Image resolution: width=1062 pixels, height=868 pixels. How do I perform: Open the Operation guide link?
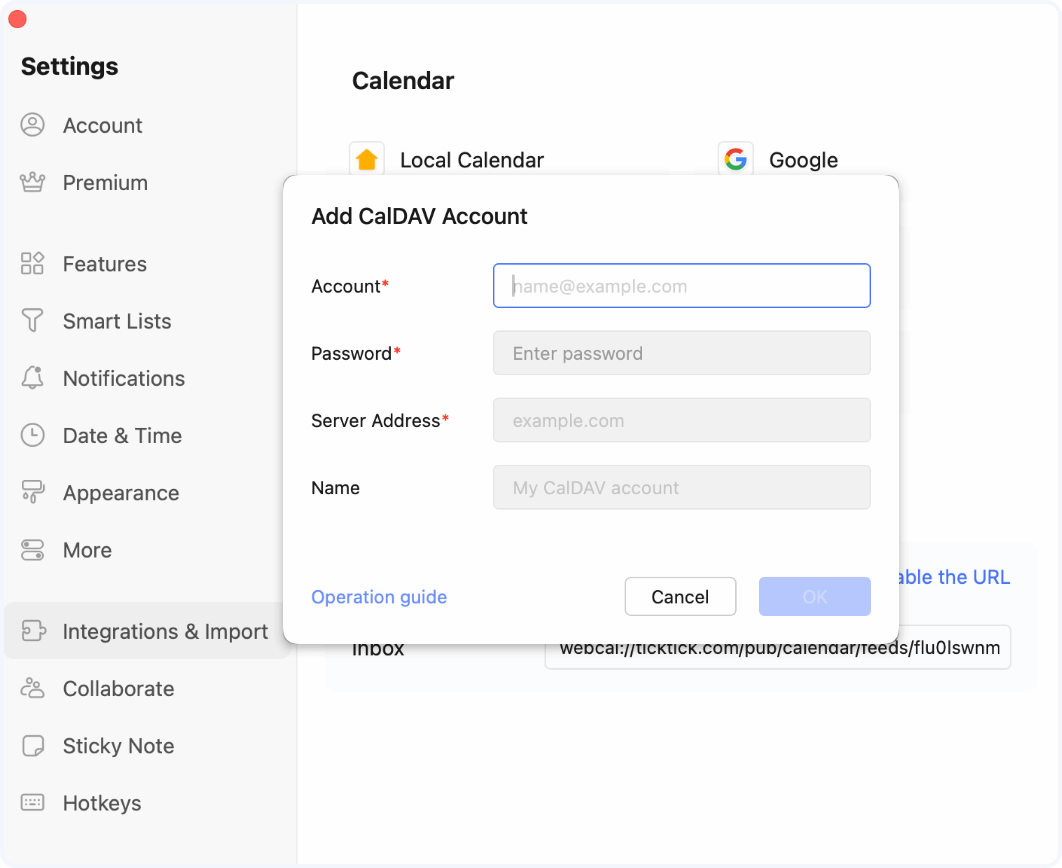379,596
